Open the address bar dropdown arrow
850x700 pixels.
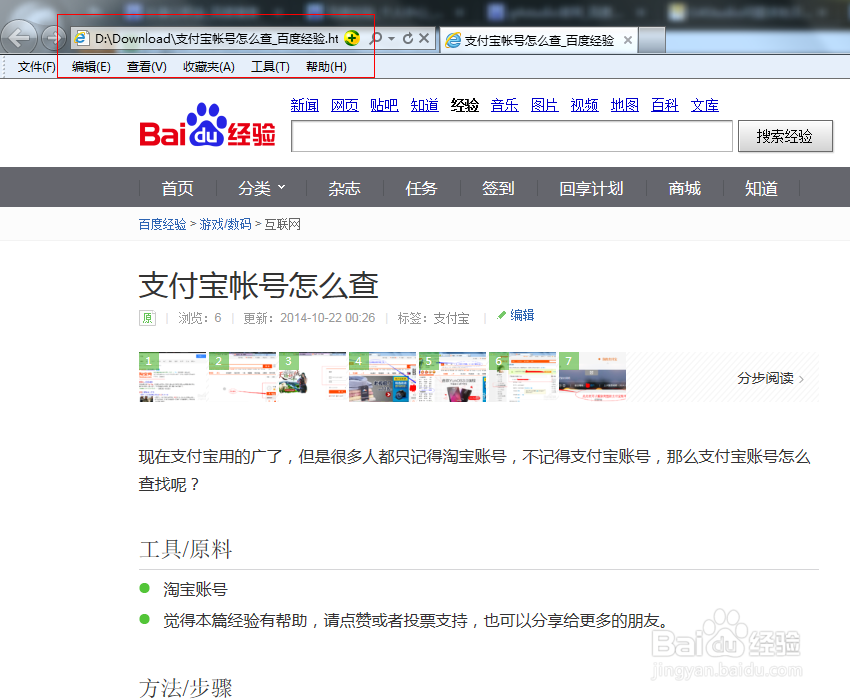pyautogui.click(x=391, y=39)
